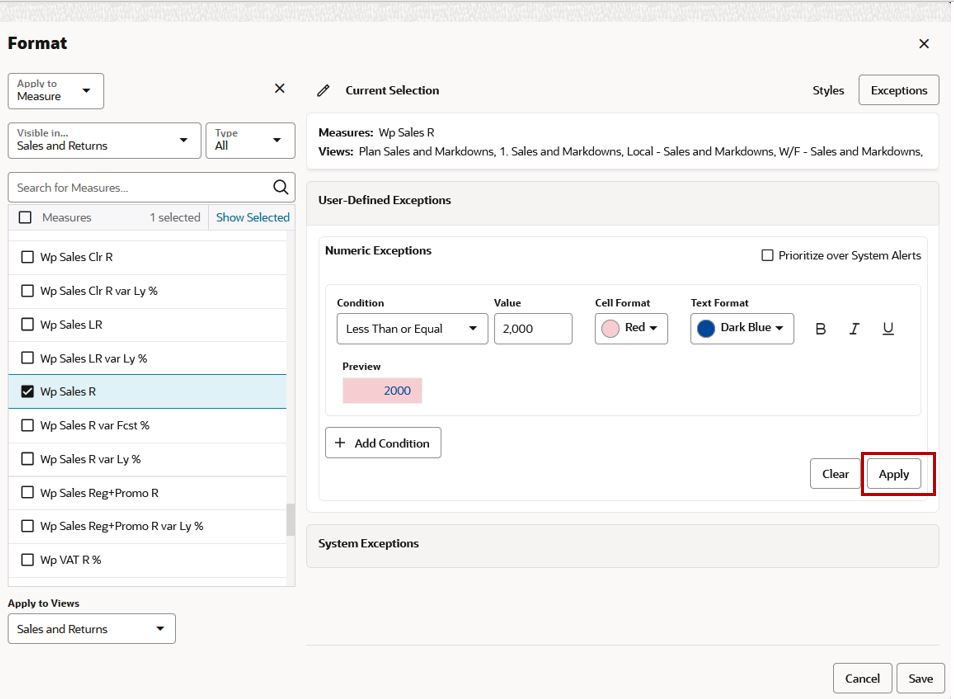The width and height of the screenshot is (954, 699).
Task: Switch to the Styles tab
Action: coord(828,91)
